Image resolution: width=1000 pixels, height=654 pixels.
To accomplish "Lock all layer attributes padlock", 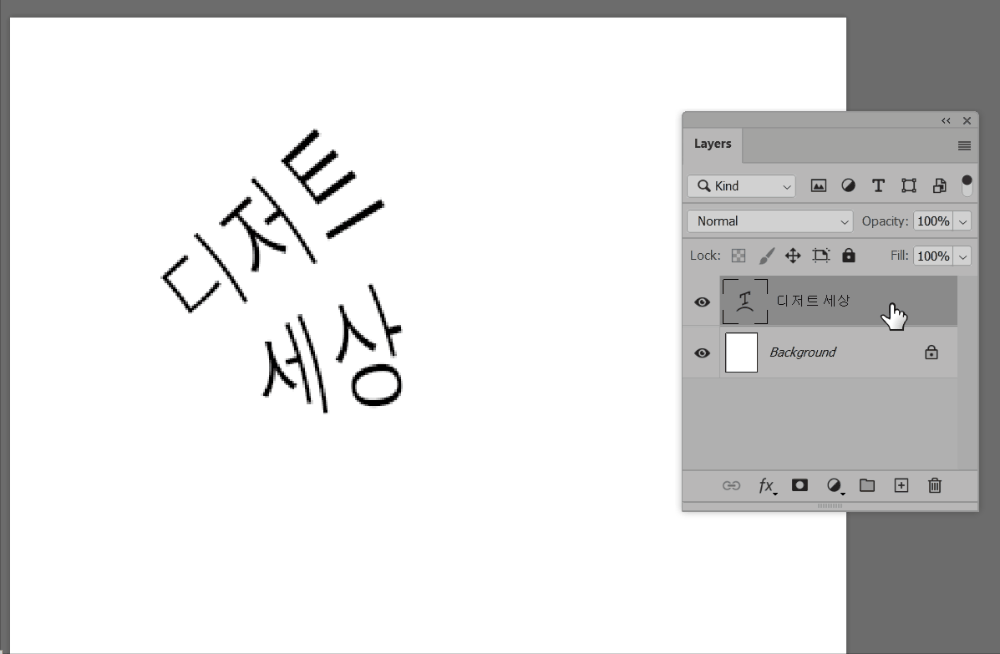I will 848,255.
